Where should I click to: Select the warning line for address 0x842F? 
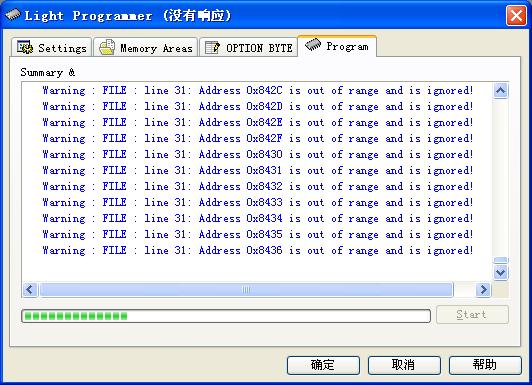[258, 138]
